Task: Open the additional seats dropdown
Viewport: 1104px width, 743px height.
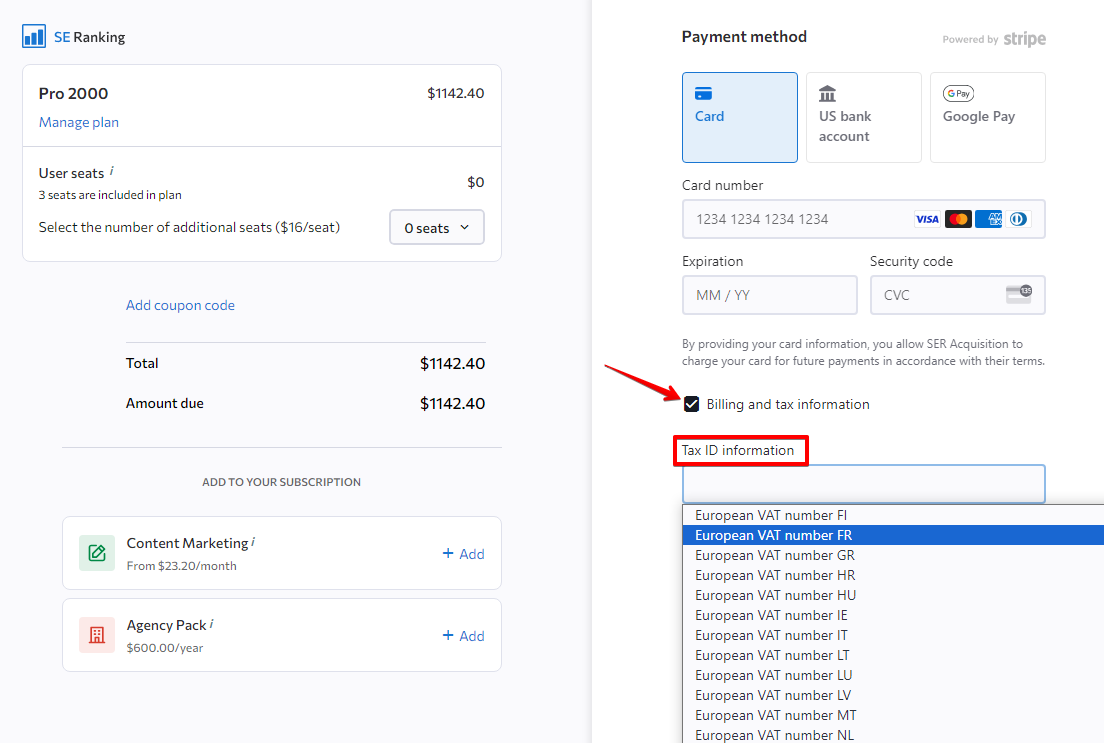Action: click(x=436, y=228)
